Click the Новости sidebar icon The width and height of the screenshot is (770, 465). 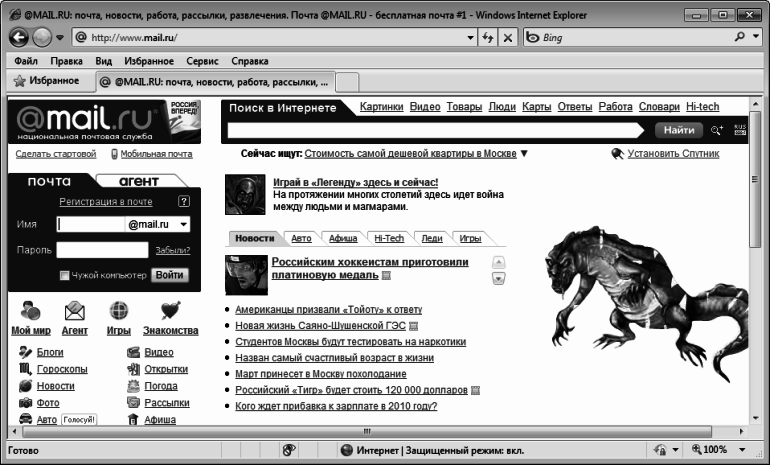[x=25, y=386]
